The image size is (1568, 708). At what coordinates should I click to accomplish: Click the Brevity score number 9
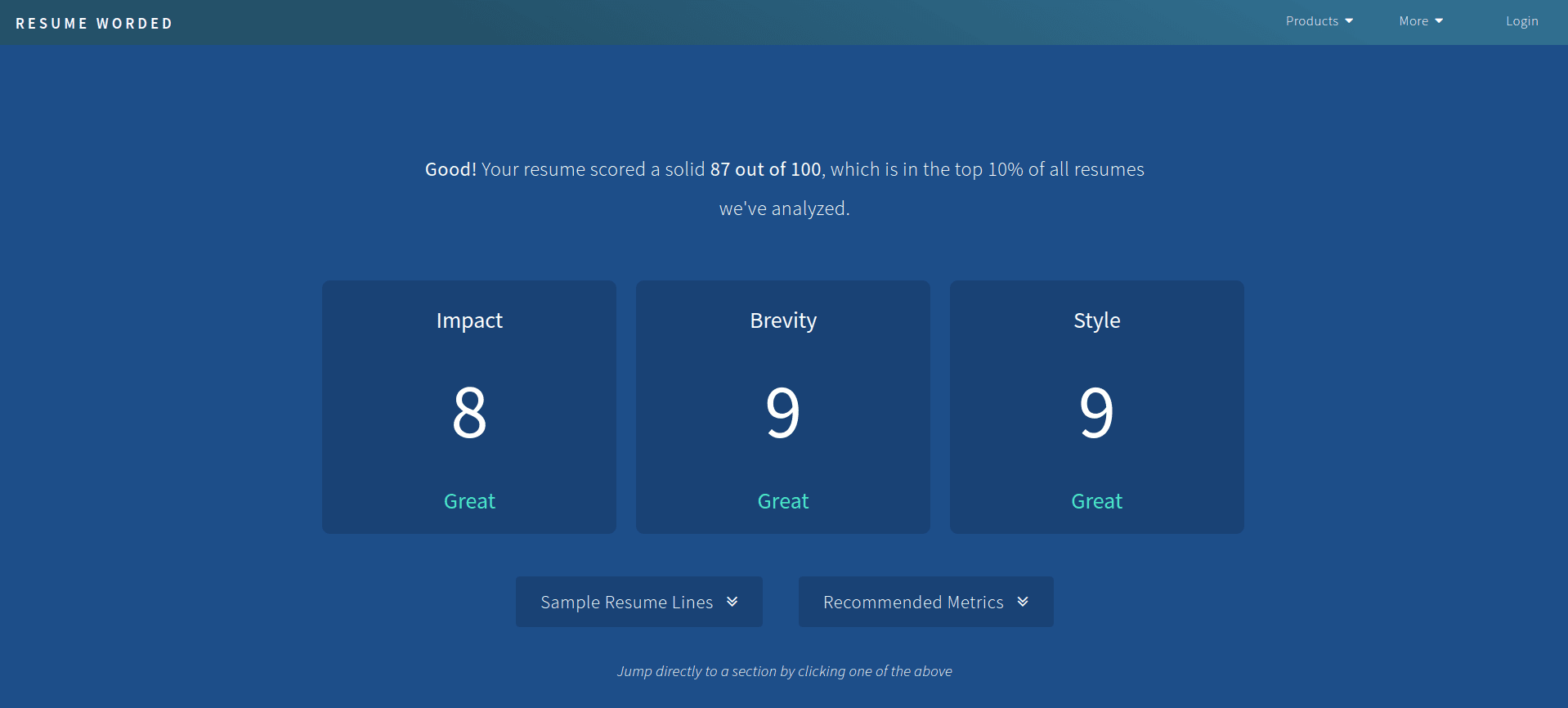click(x=783, y=413)
